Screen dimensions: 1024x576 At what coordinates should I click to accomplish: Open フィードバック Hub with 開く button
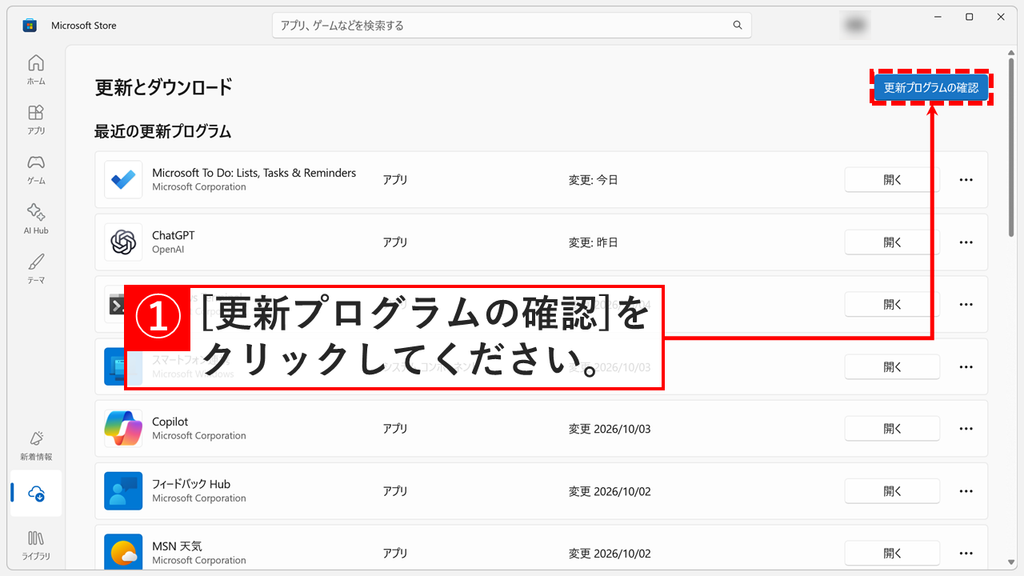(x=892, y=491)
